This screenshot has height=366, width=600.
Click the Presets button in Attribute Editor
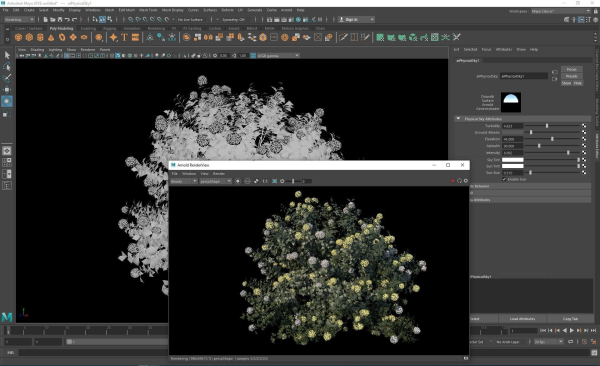(572, 76)
